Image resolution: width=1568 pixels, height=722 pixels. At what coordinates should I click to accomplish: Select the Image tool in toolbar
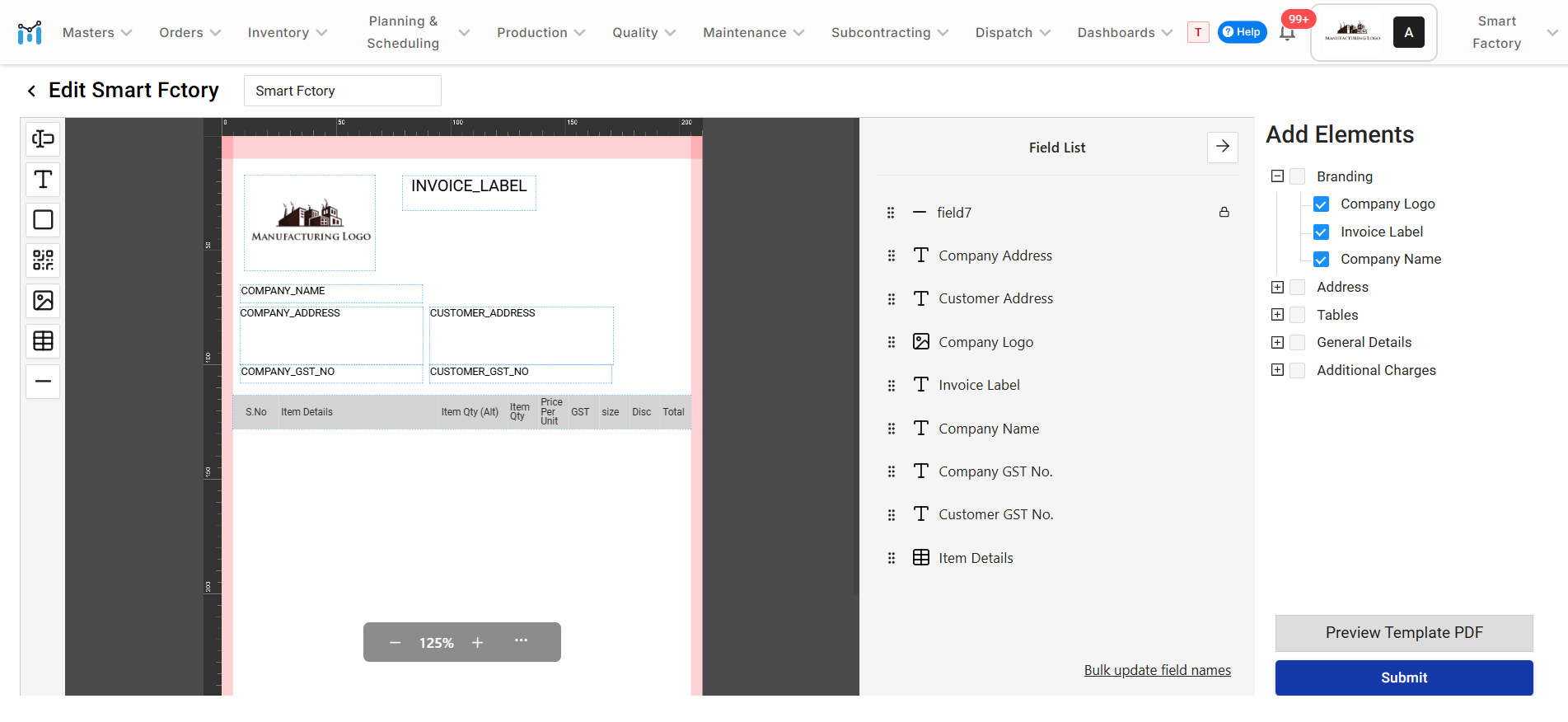coord(43,301)
